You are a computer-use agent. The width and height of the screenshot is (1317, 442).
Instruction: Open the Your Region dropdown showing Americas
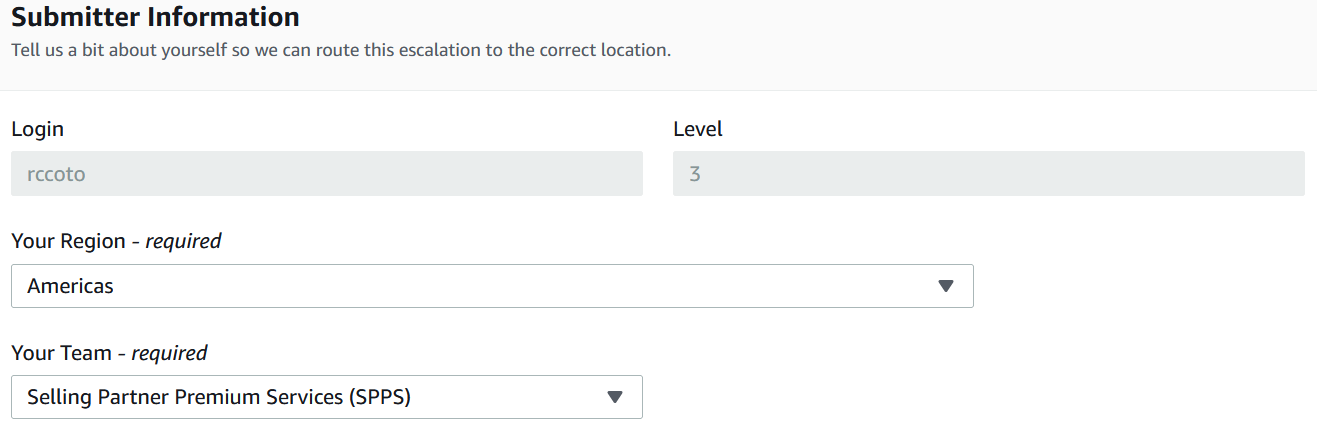[x=491, y=286]
